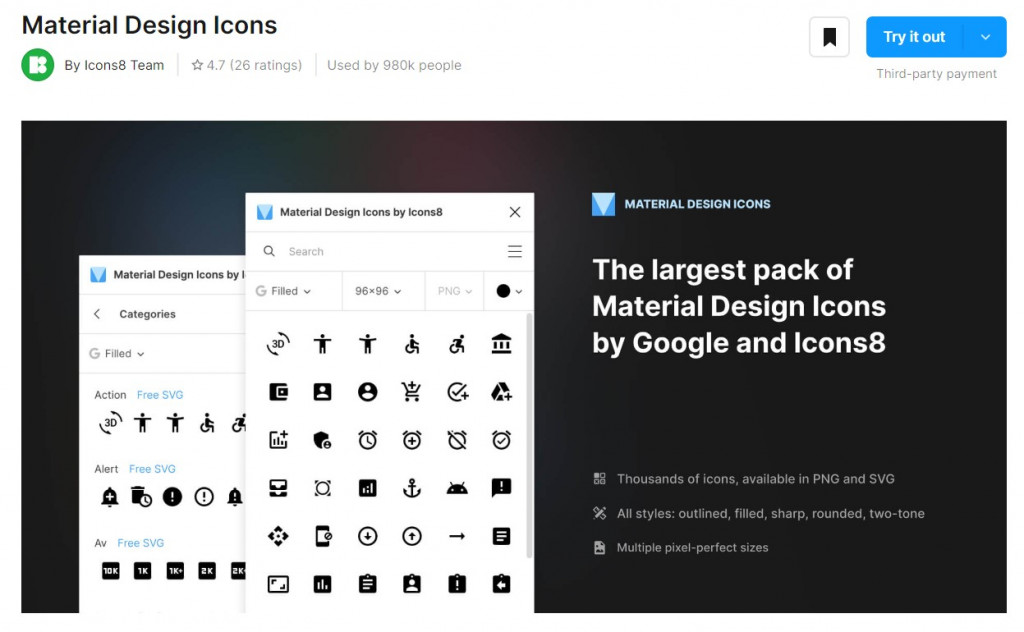Select the admin shield icon
Viewport: 1024px width, 632px height.
point(323,440)
